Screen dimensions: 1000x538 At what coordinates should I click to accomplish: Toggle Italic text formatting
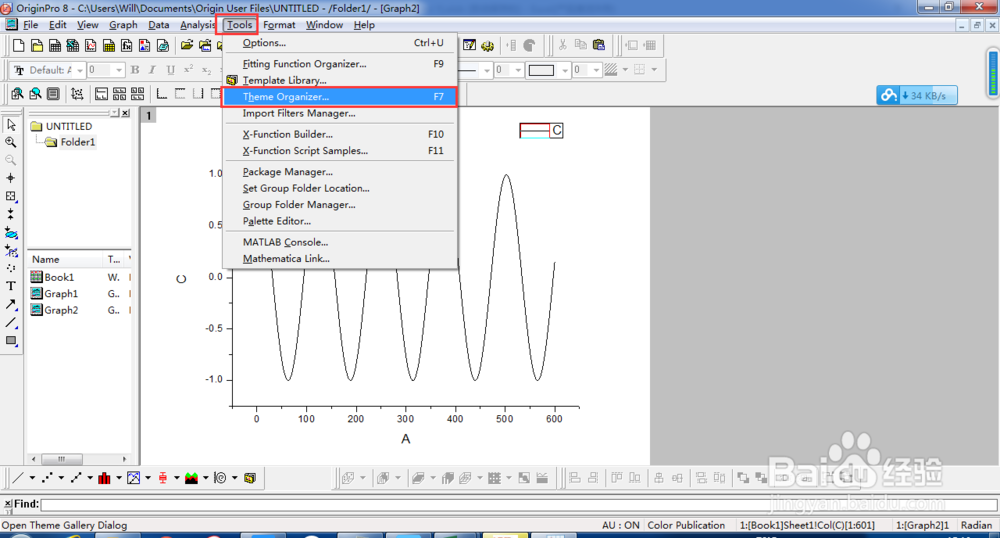pyautogui.click(x=152, y=69)
